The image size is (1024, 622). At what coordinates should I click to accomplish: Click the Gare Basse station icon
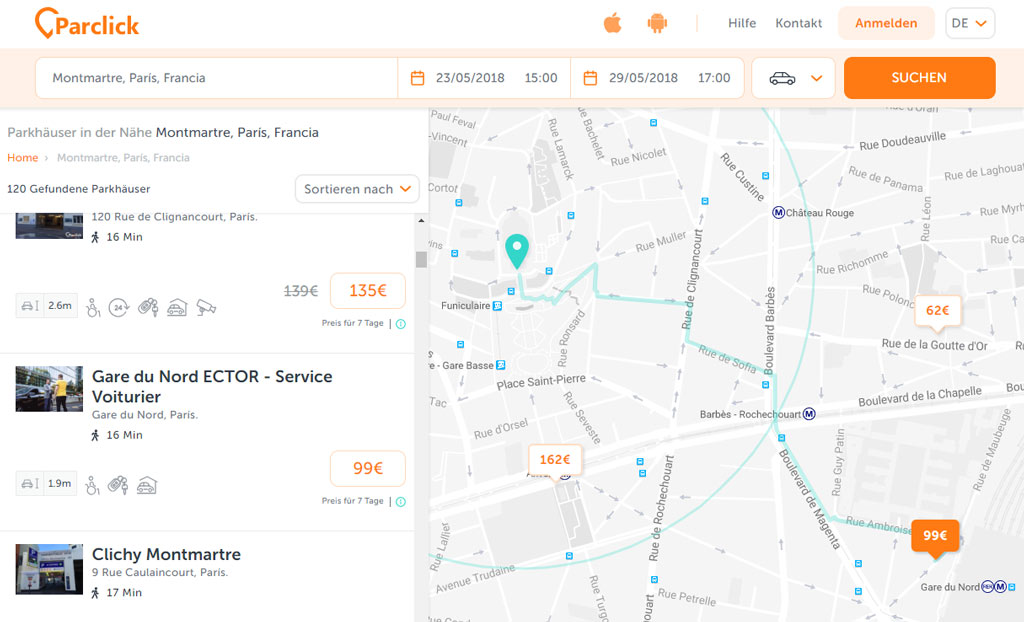[501, 365]
